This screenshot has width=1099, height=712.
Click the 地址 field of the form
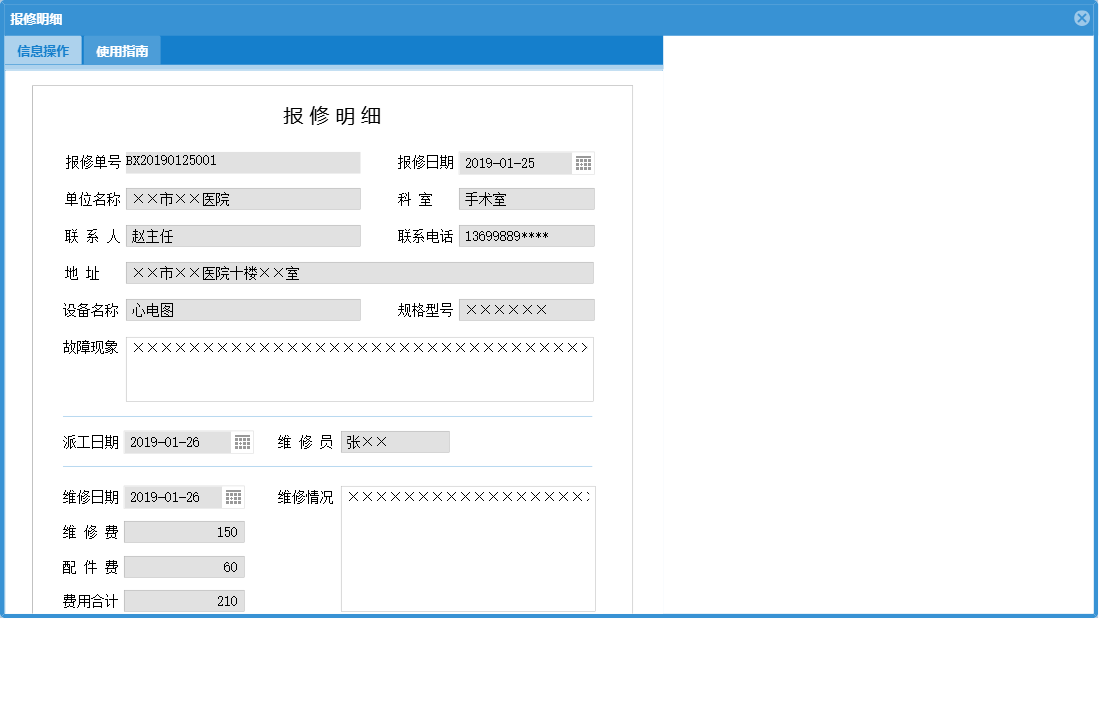[x=358, y=272]
